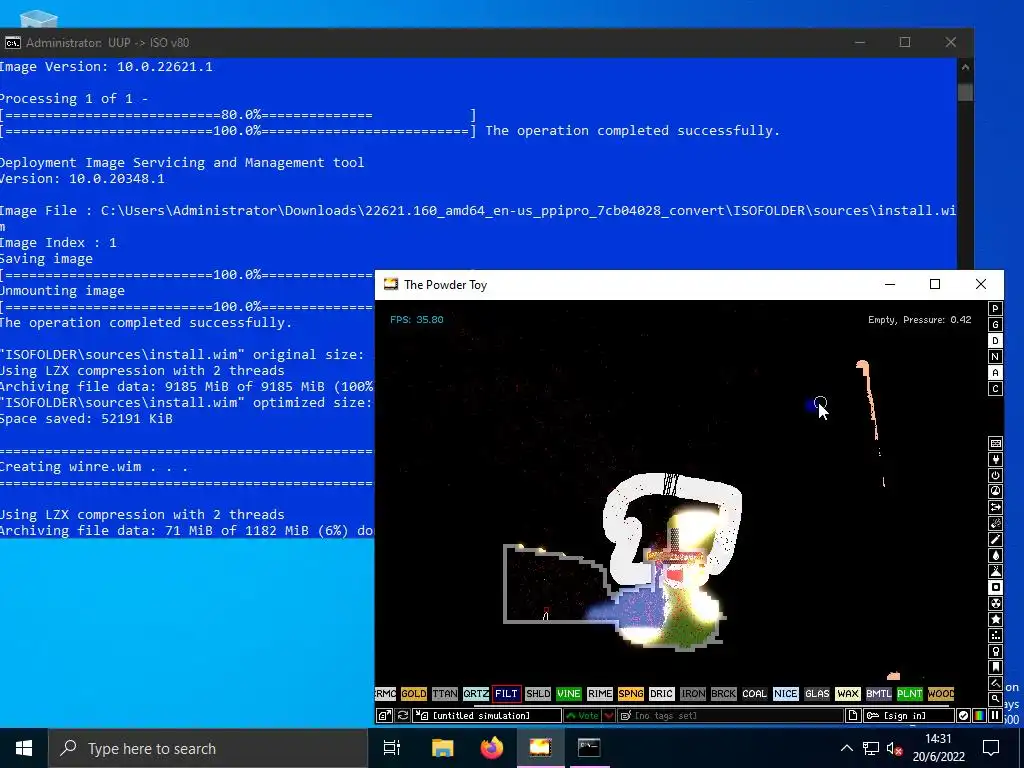Open the Decoration tools menu

[995, 683]
